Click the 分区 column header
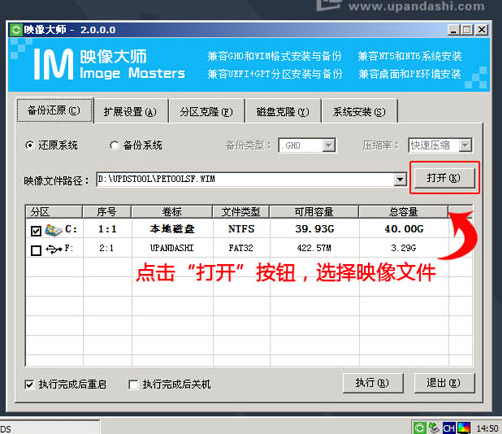Viewport: 502px width, 434px height. click(54, 212)
